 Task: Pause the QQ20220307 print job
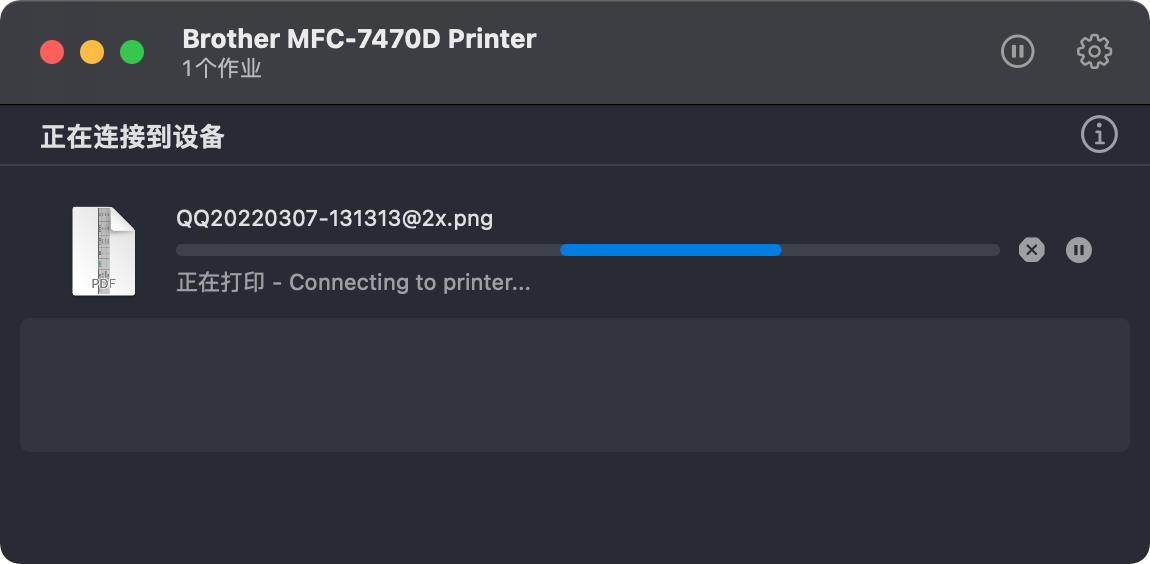click(1079, 250)
